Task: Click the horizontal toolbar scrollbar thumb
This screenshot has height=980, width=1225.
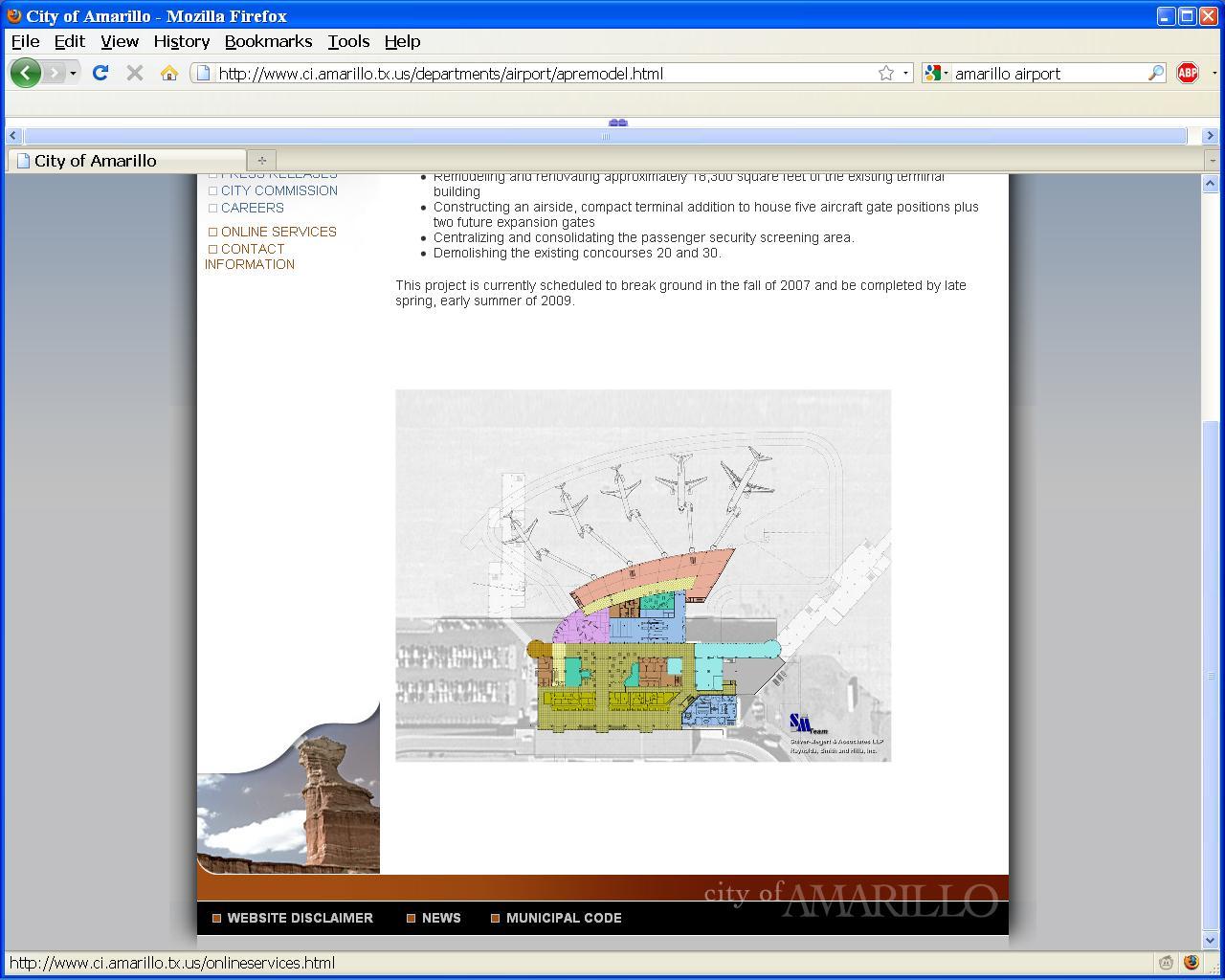Action: [605, 136]
